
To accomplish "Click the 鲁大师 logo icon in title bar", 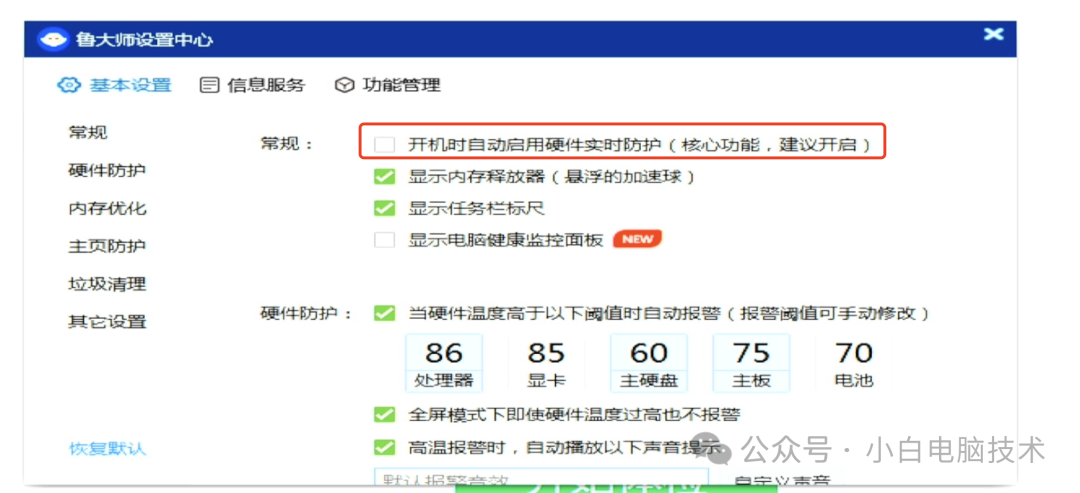I will pyautogui.click(x=53, y=39).
